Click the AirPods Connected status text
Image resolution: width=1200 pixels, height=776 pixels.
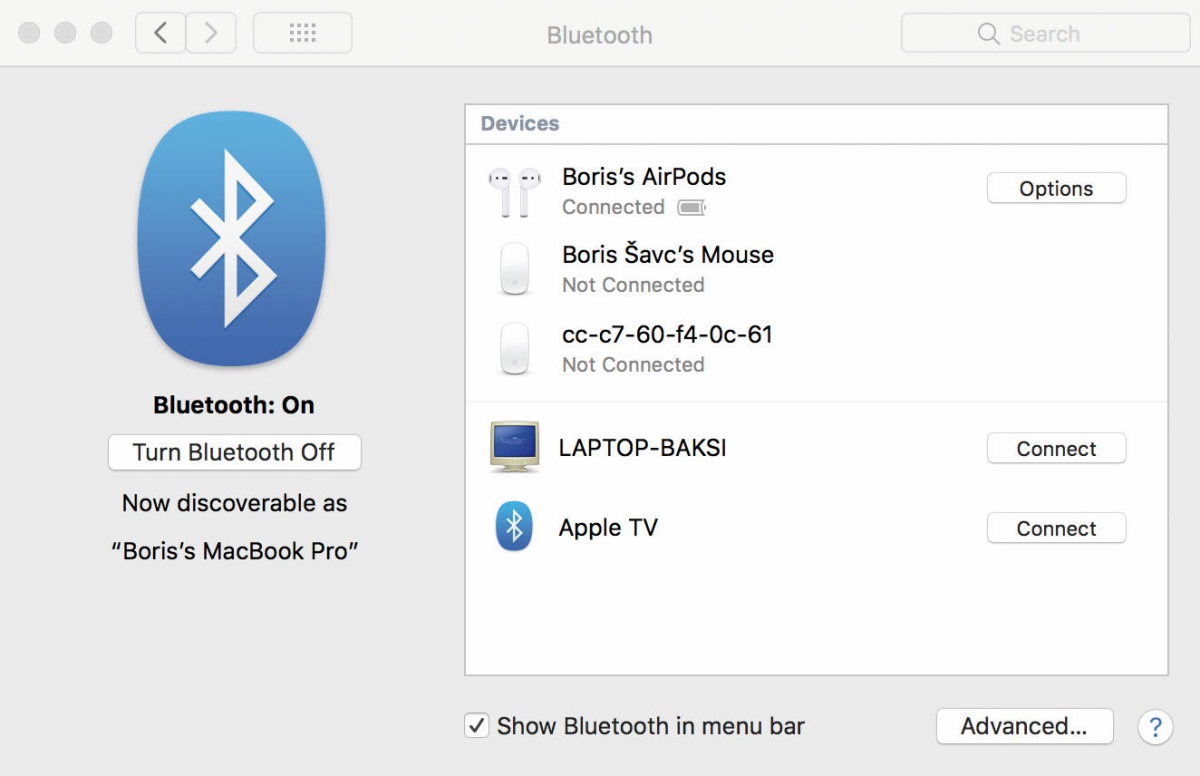[x=613, y=207]
